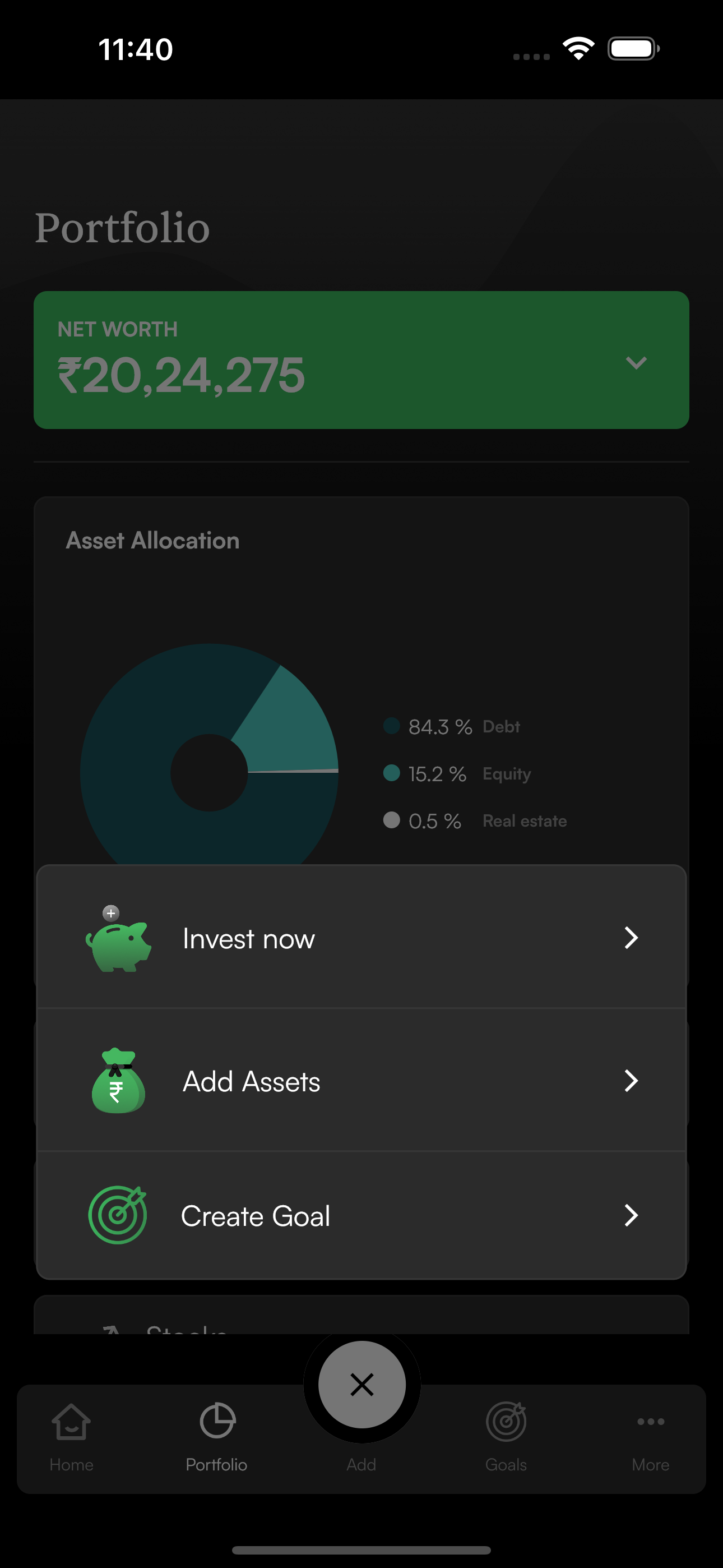This screenshot has width=723, height=1568.
Task: Tap the Net Worth amount
Action: tap(182, 375)
